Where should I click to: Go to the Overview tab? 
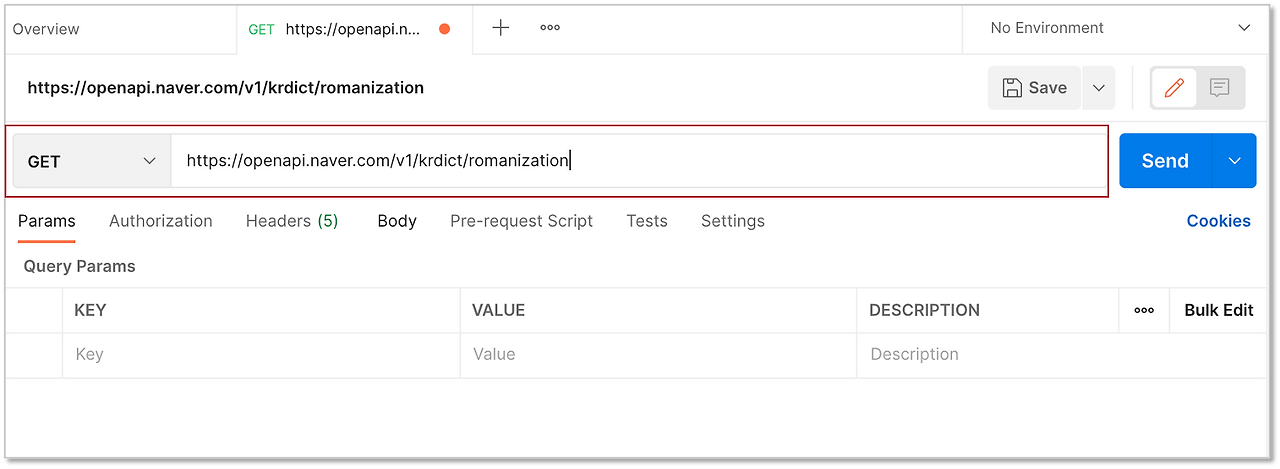[x=46, y=29]
